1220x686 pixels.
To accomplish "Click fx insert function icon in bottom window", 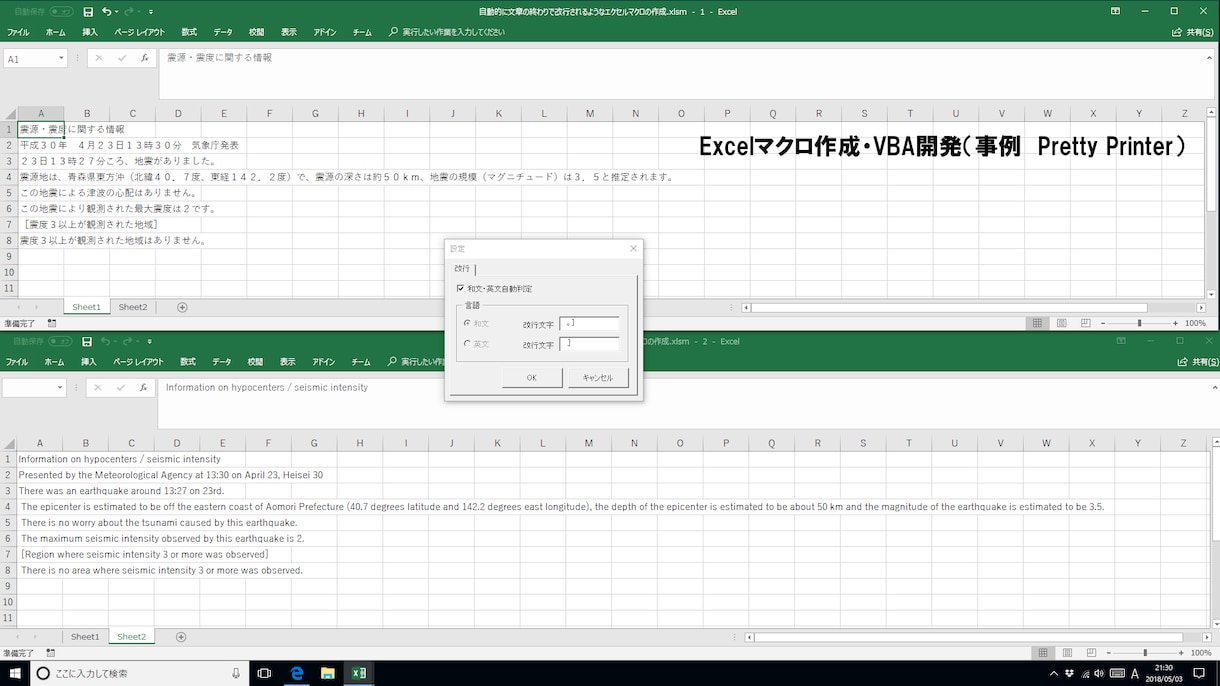I will click(x=144, y=387).
